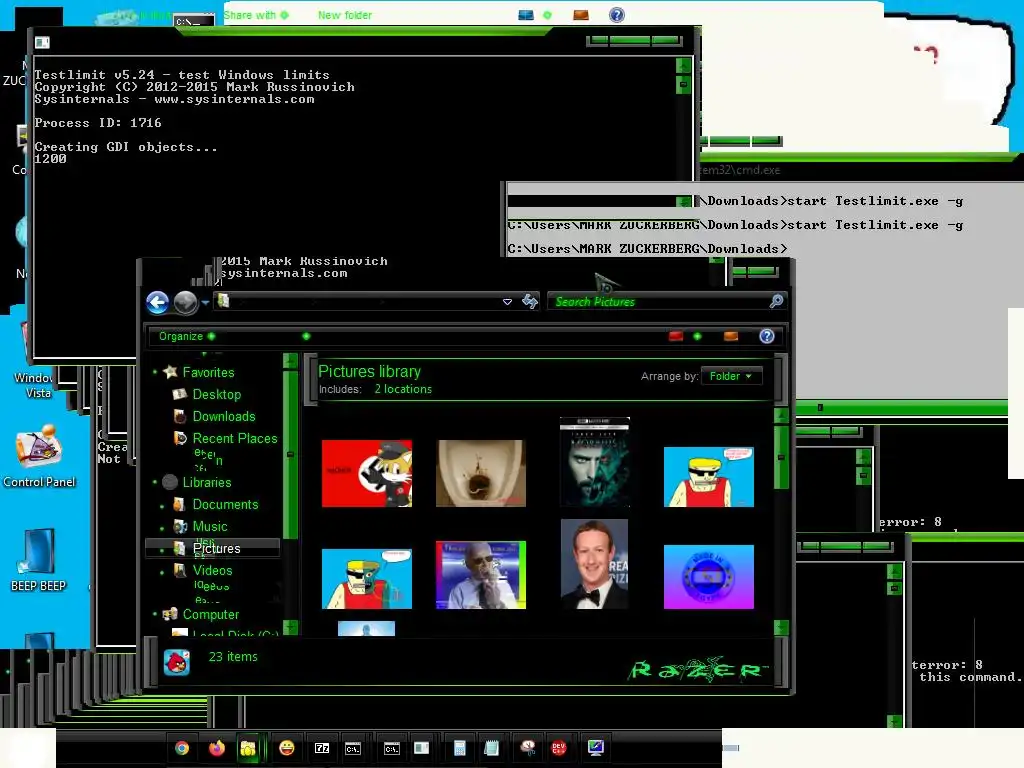Open Firefox from taskbar
Screen dimensions: 1024x768
tap(217, 748)
